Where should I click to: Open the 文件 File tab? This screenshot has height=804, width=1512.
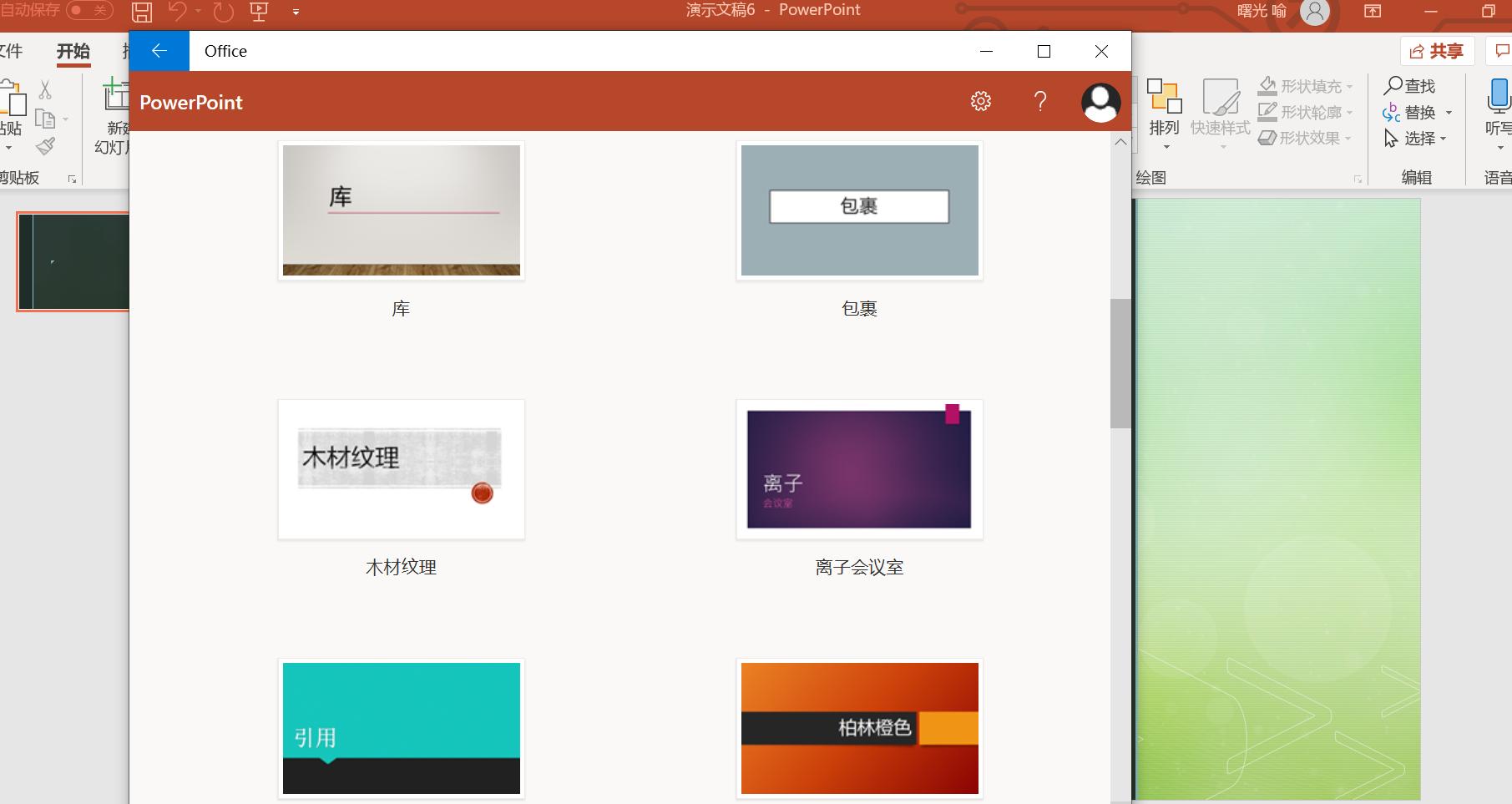12,51
